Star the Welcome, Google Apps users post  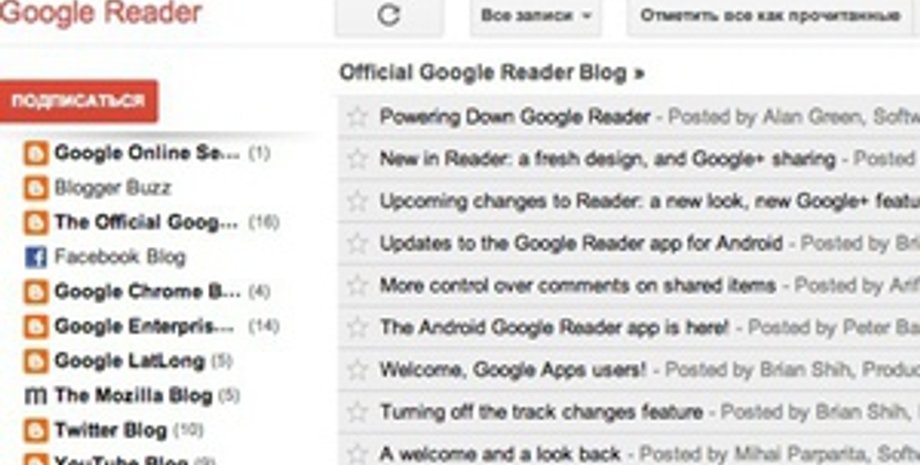click(x=357, y=370)
